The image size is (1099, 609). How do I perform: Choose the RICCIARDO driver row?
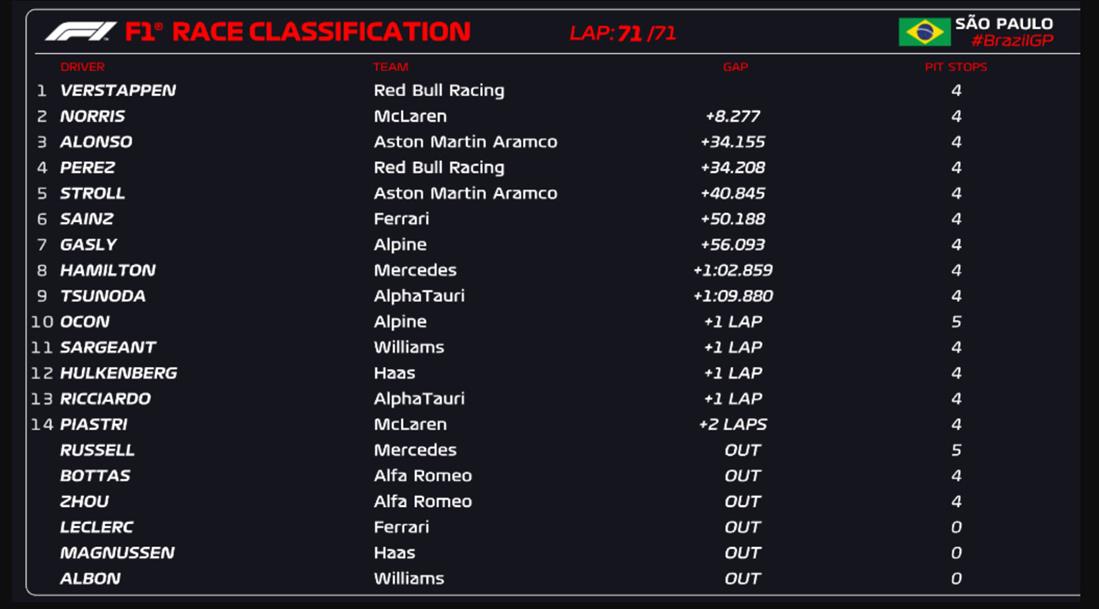pos(105,398)
